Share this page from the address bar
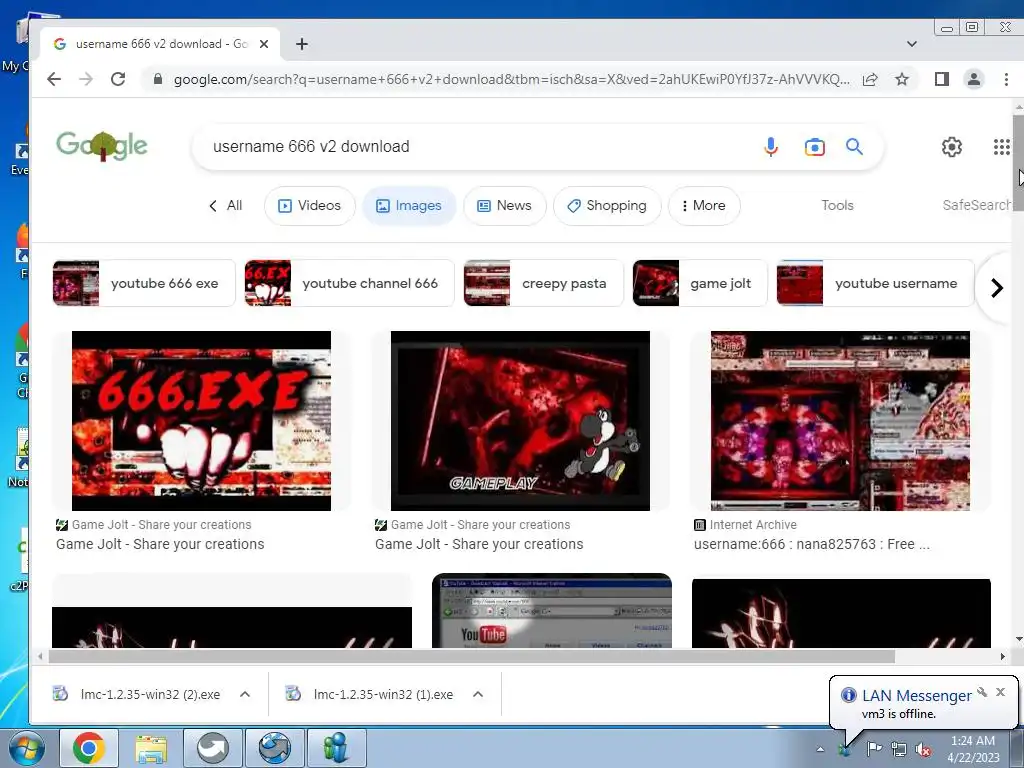 pyautogui.click(x=870, y=80)
